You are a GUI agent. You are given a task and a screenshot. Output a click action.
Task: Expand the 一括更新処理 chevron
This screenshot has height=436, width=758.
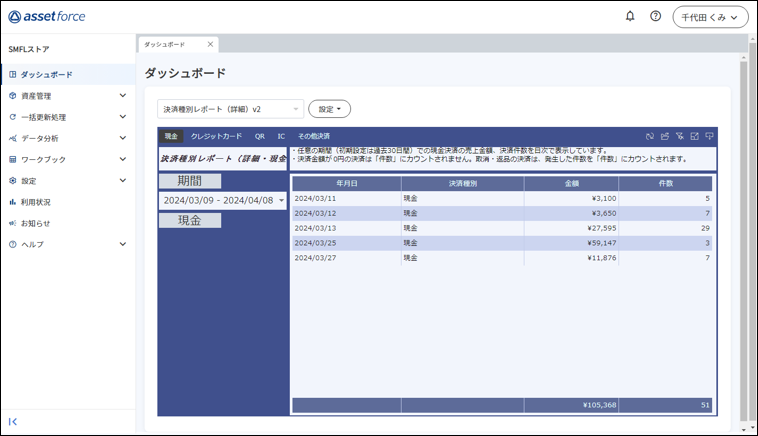pyautogui.click(x=123, y=117)
